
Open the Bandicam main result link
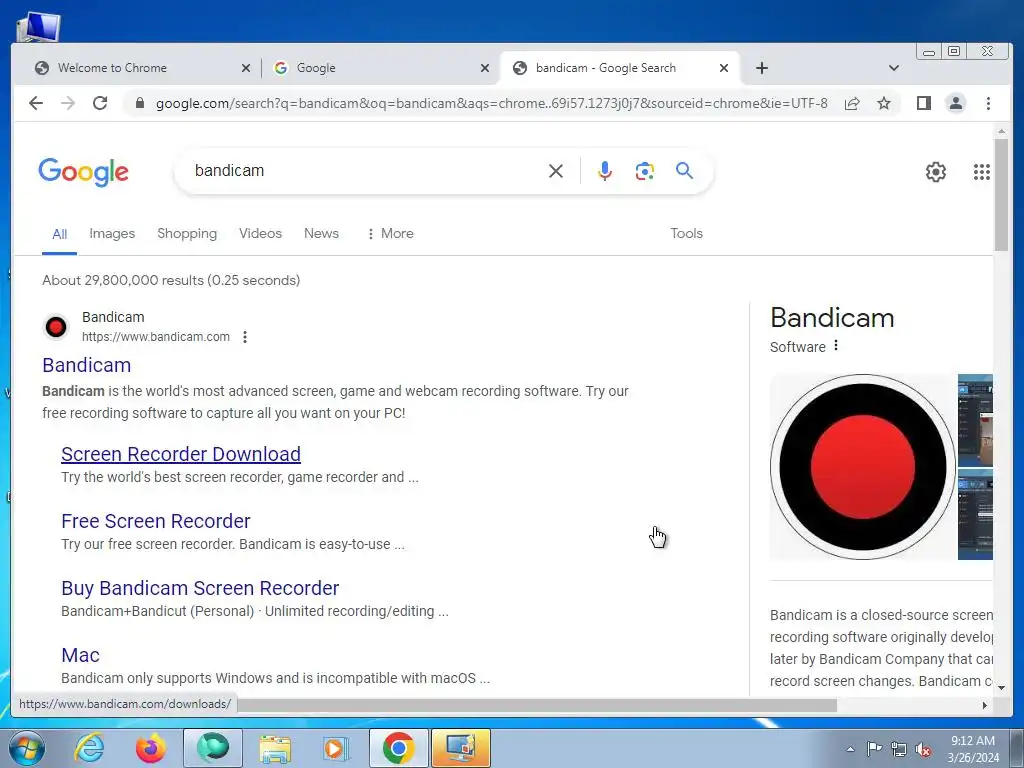[x=87, y=365]
